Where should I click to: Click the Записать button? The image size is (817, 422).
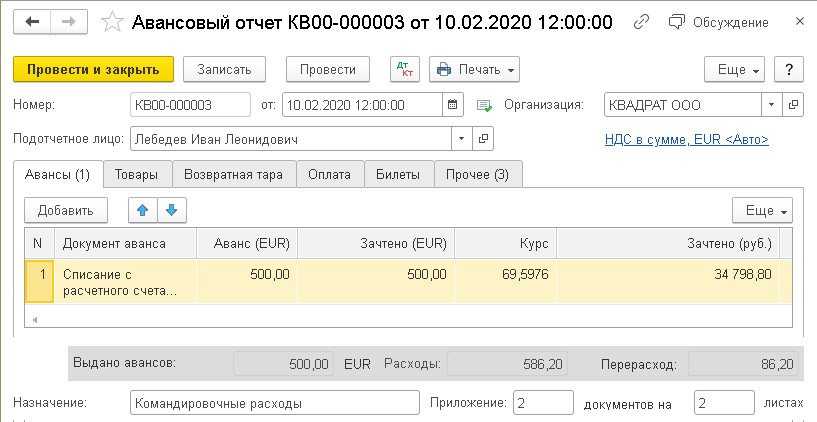tap(225, 69)
